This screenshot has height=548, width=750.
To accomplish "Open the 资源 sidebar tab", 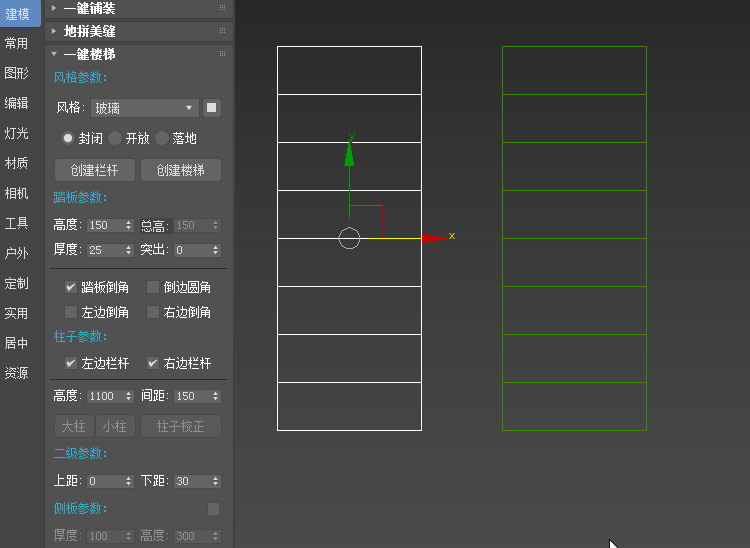I will 17,373.
